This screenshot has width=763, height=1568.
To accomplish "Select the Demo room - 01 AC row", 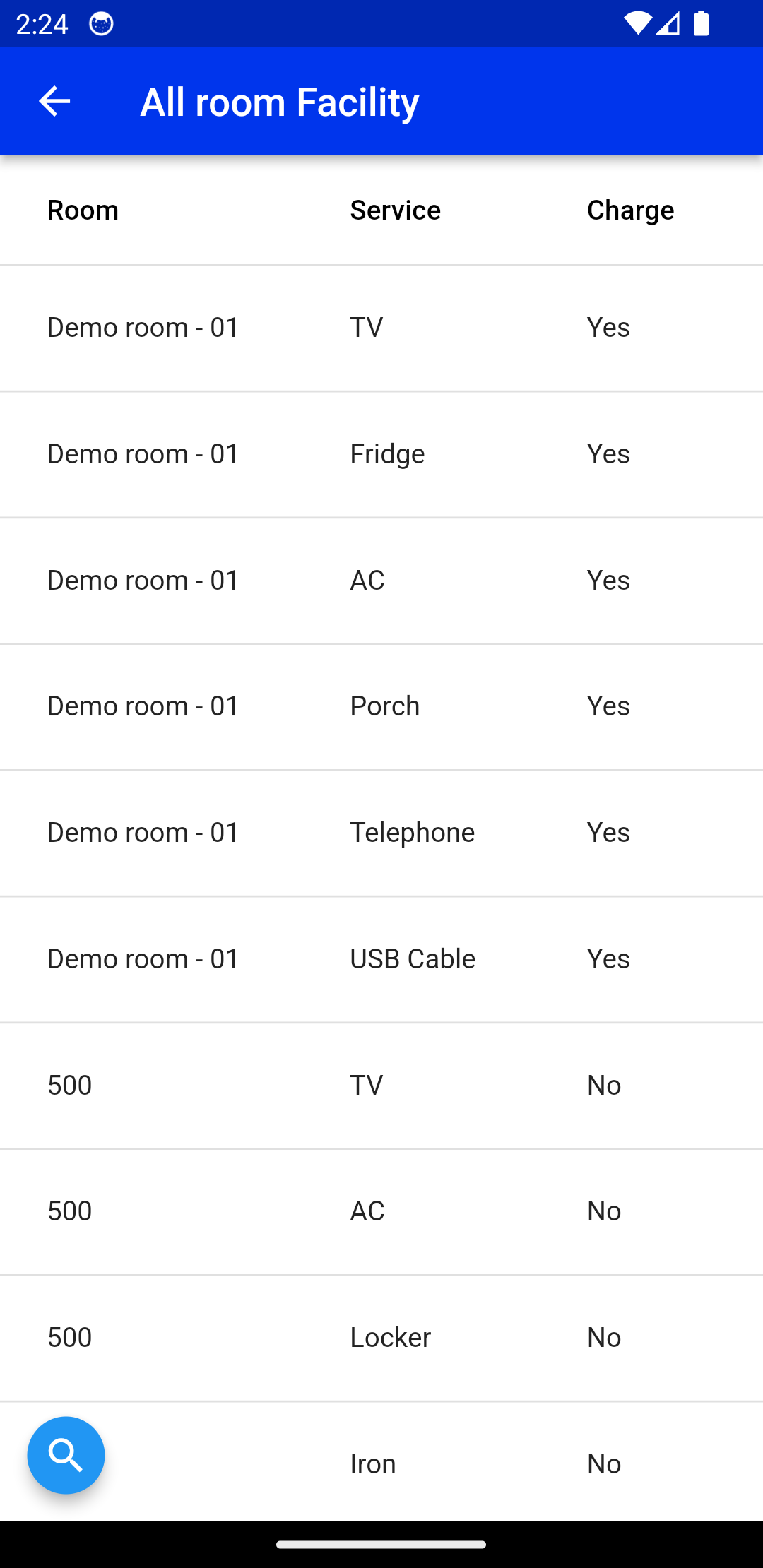I will coord(381,581).
